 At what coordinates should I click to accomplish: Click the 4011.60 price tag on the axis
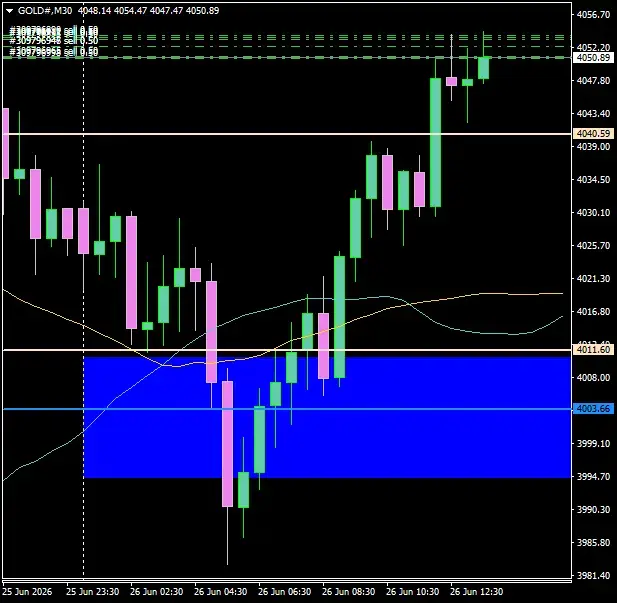593,350
